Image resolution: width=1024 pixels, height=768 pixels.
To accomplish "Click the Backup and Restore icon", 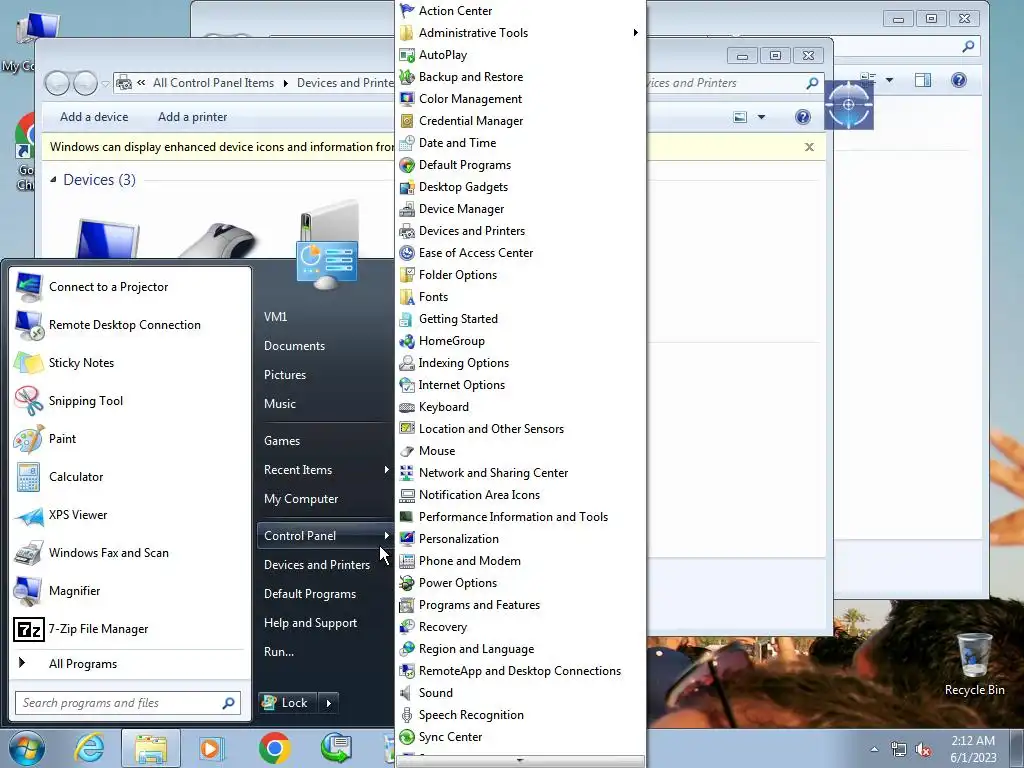I will click(407, 77).
